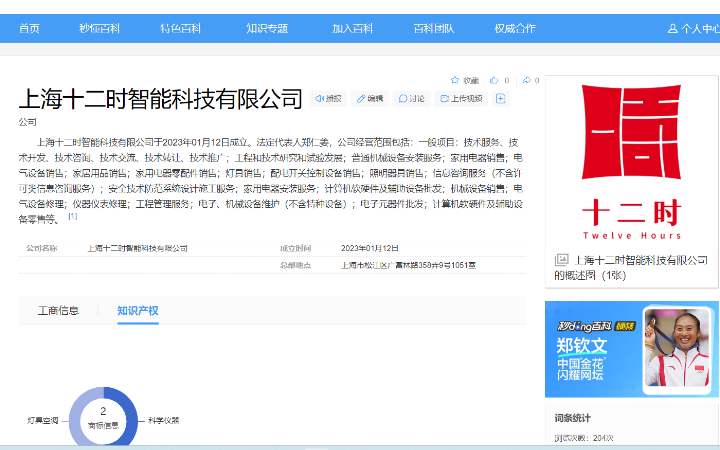The height and width of the screenshot is (450, 720).
Task: Click the 上传视频 upload button
Action: coord(460,99)
